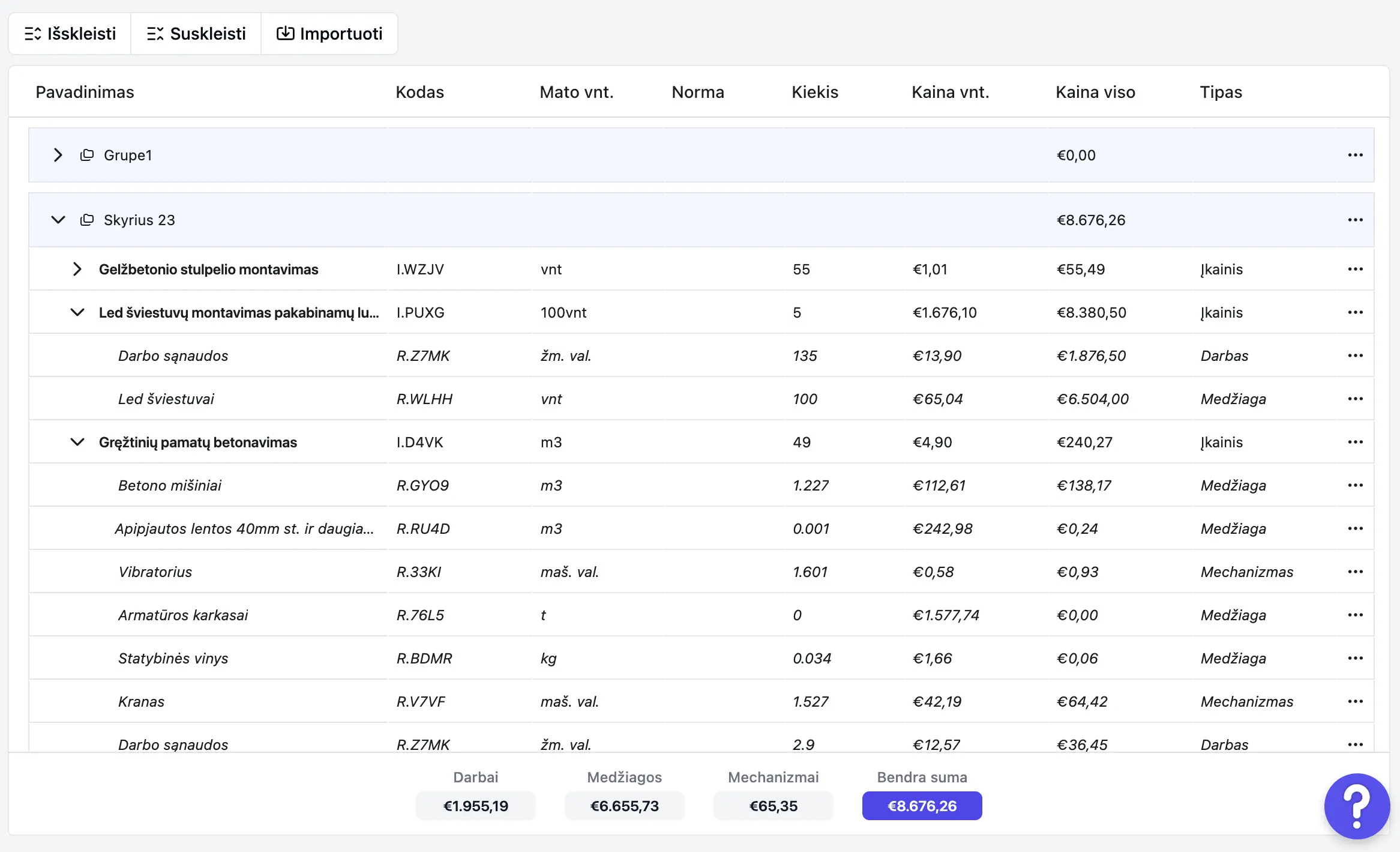This screenshot has height=852, width=1400.
Task: Click the group icon beside Skyrius 23
Action: [87, 220]
